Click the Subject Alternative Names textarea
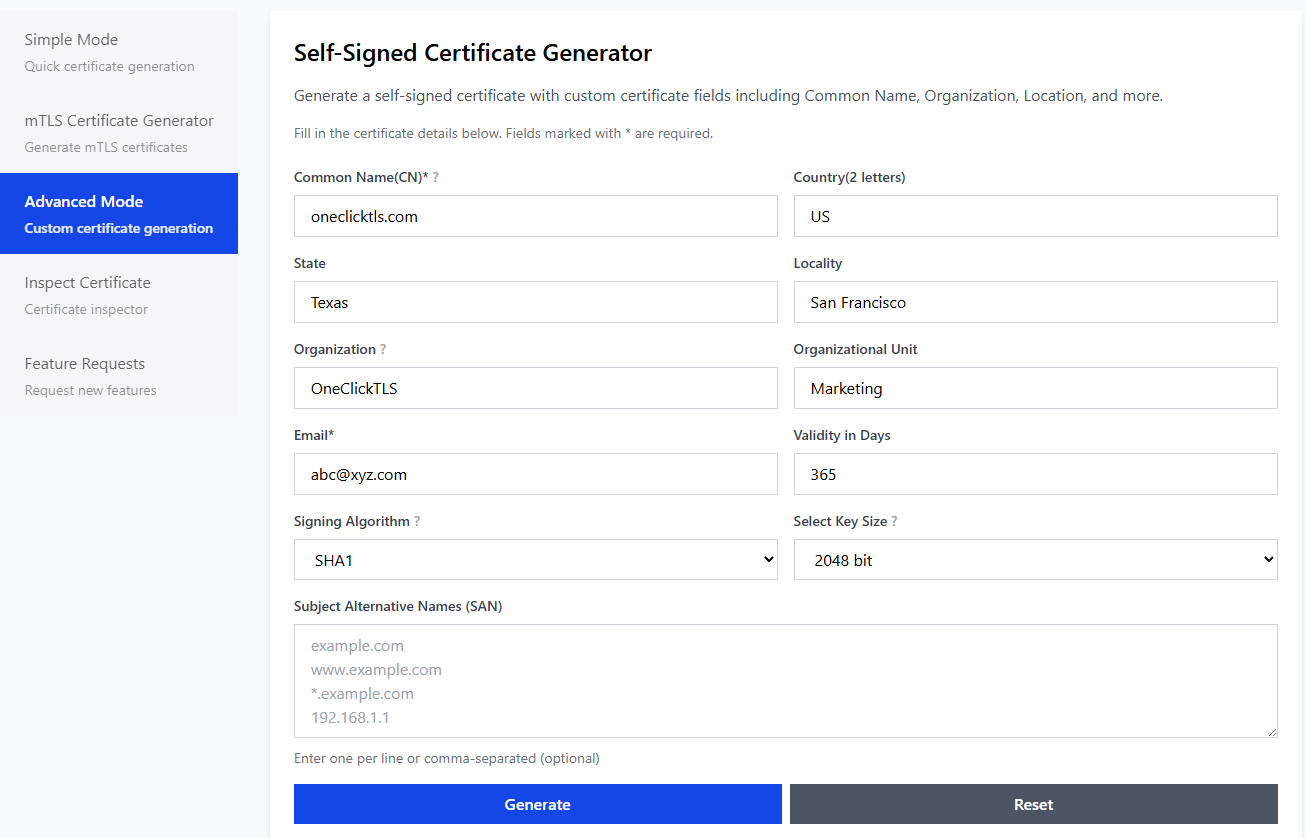Image resolution: width=1305 pixels, height=838 pixels. coord(785,681)
